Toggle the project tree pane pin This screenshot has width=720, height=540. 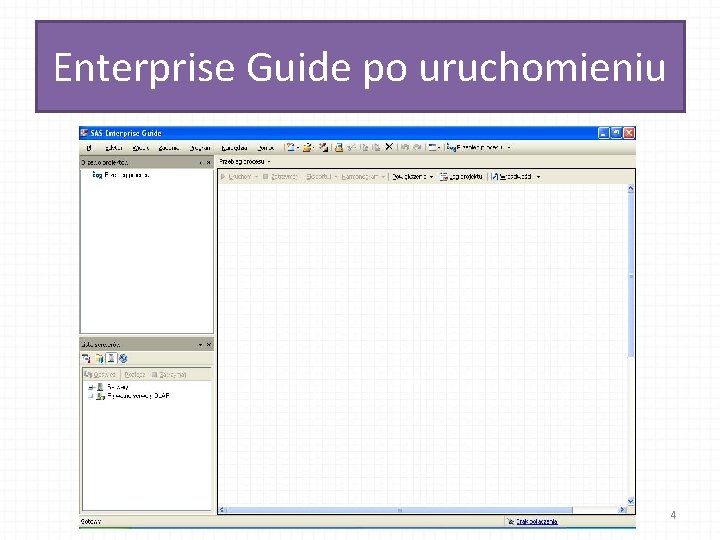click(201, 163)
